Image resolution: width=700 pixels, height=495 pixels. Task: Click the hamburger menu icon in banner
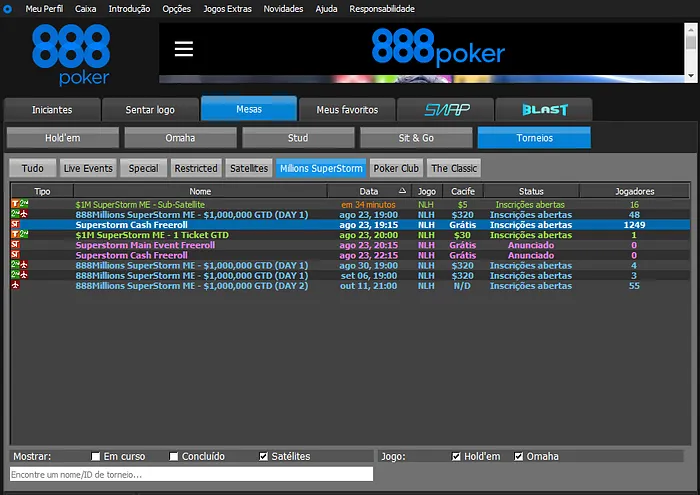183,49
